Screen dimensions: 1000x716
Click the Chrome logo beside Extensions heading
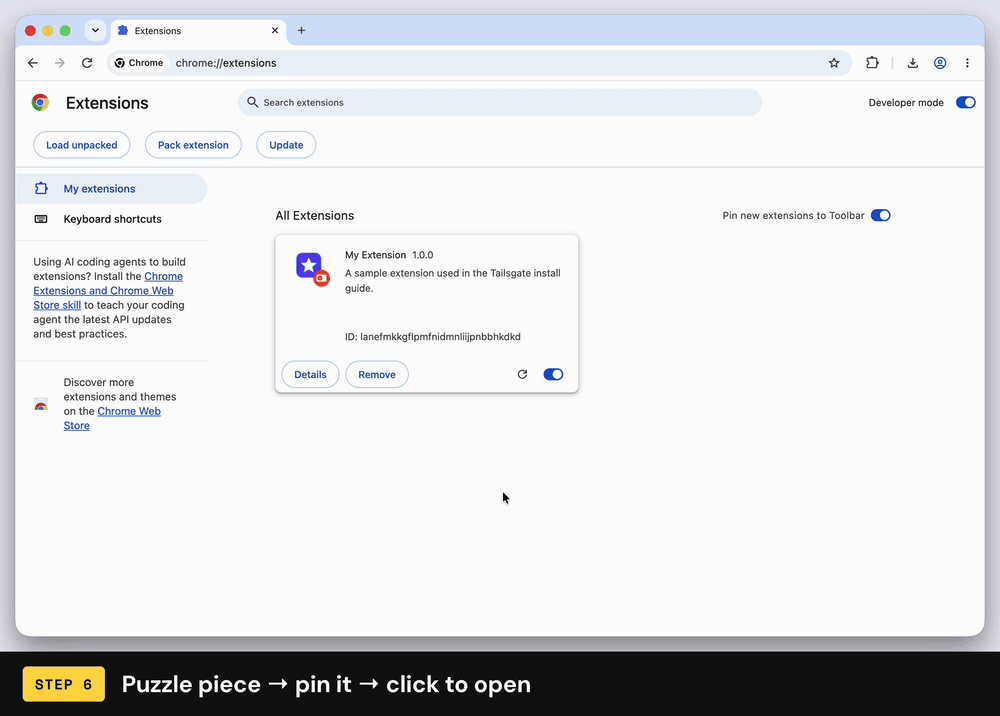[x=40, y=103]
